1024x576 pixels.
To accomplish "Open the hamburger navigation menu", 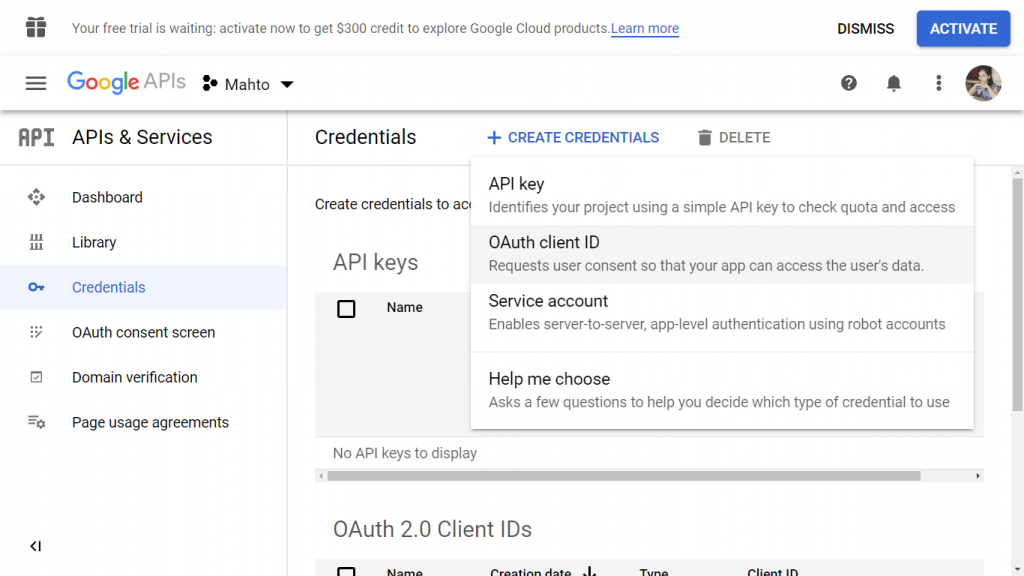I will click(x=36, y=84).
